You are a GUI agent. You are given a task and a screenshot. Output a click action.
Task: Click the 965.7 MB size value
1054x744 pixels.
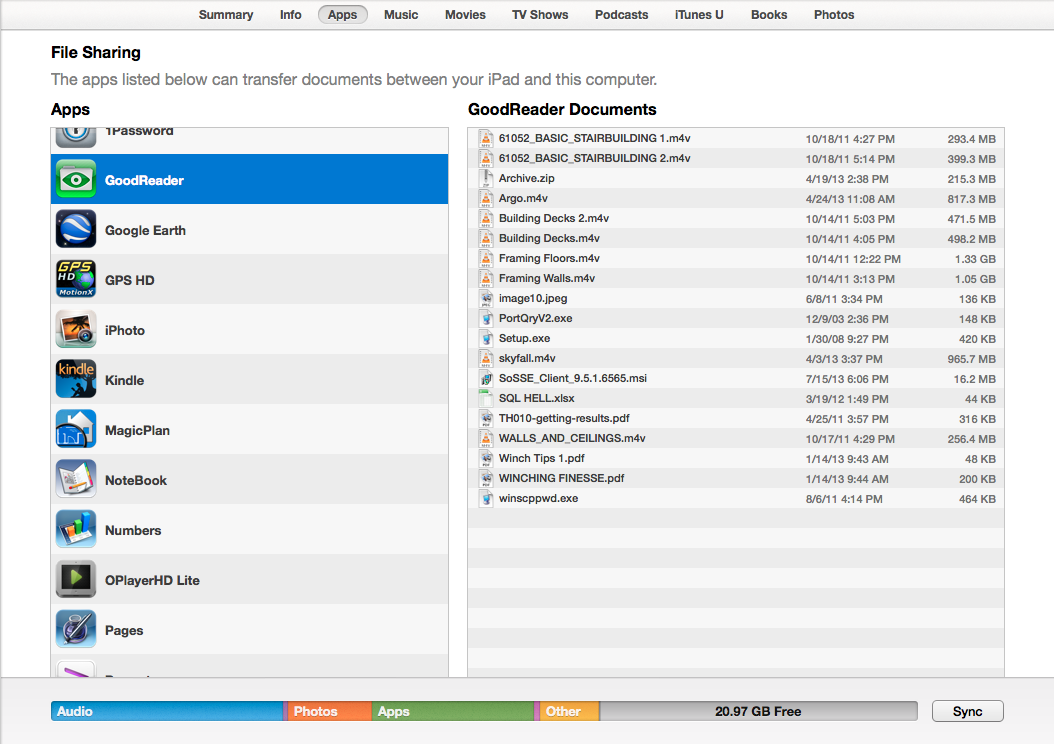tap(971, 359)
